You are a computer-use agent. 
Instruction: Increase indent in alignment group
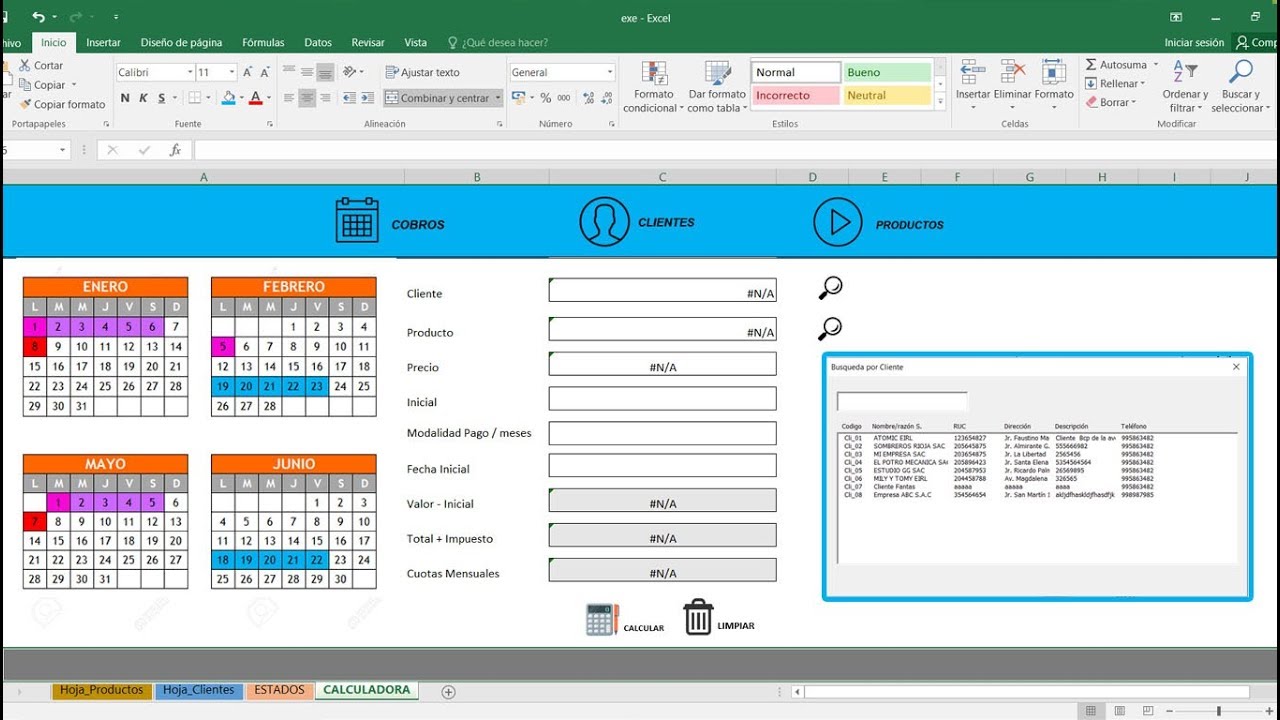(367, 98)
